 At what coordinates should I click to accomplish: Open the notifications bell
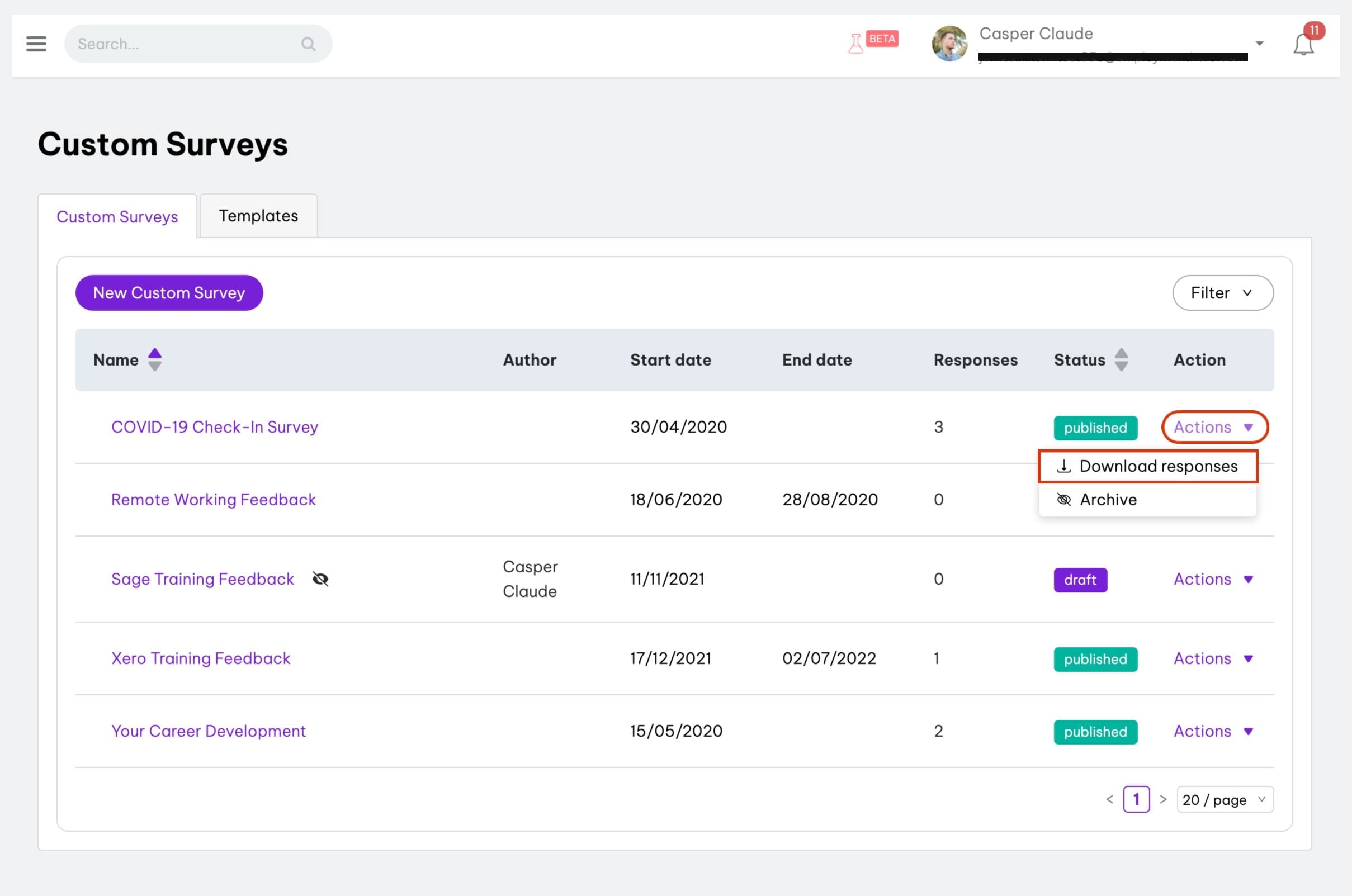(x=1303, y=44)
